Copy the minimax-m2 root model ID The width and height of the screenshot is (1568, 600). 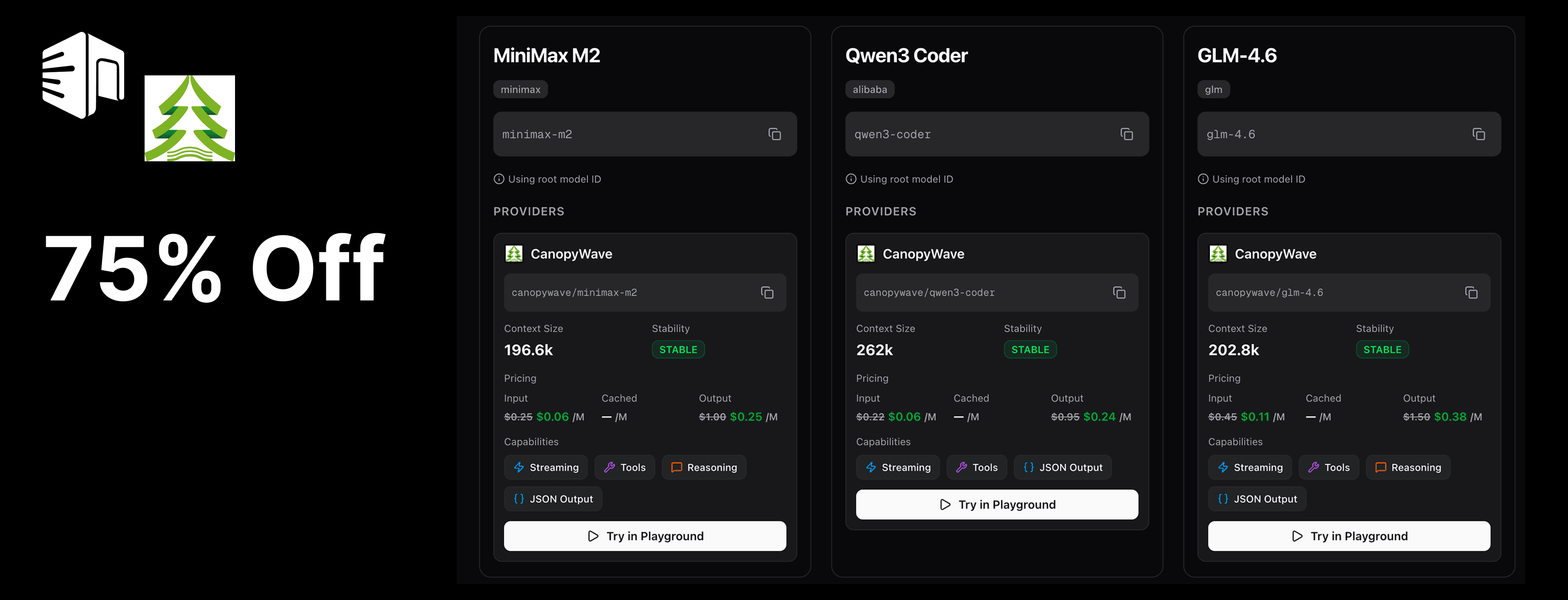[774, 134]
